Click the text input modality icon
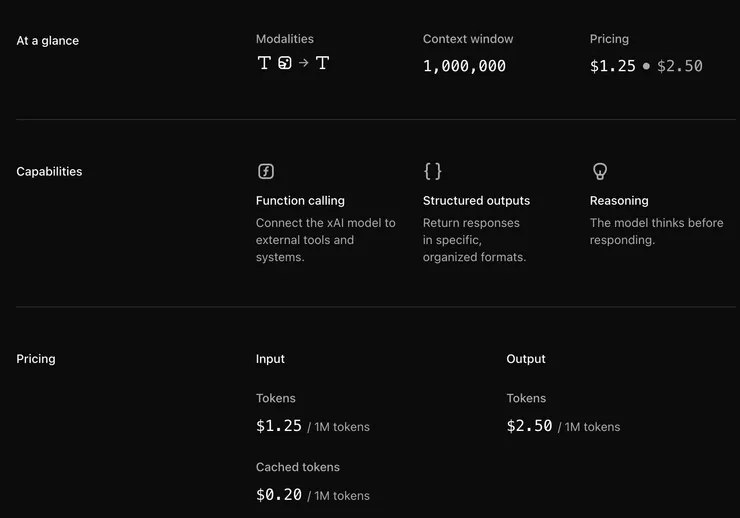The image size is (740, 518). point(264,63)
